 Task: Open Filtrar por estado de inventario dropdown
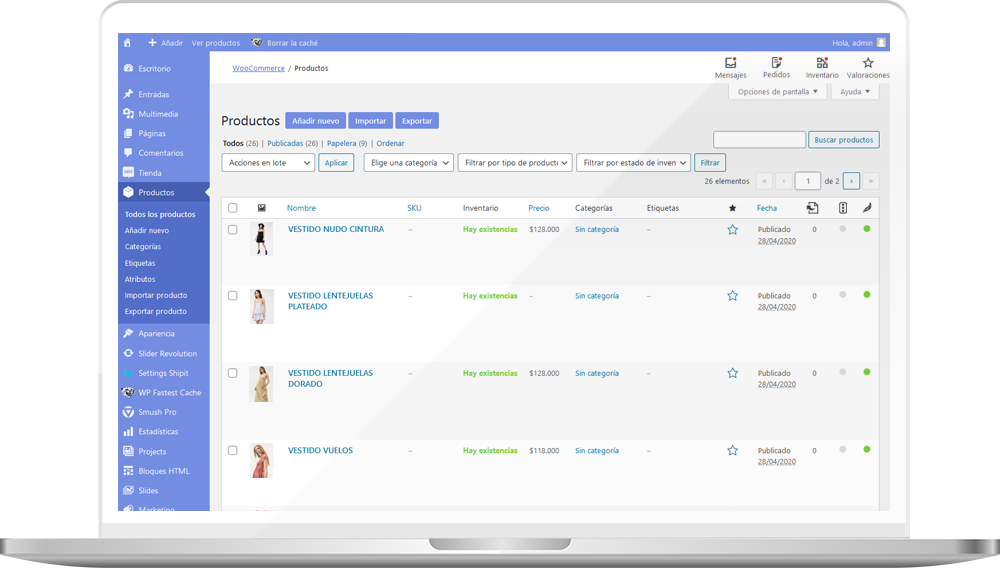[633, 163]
